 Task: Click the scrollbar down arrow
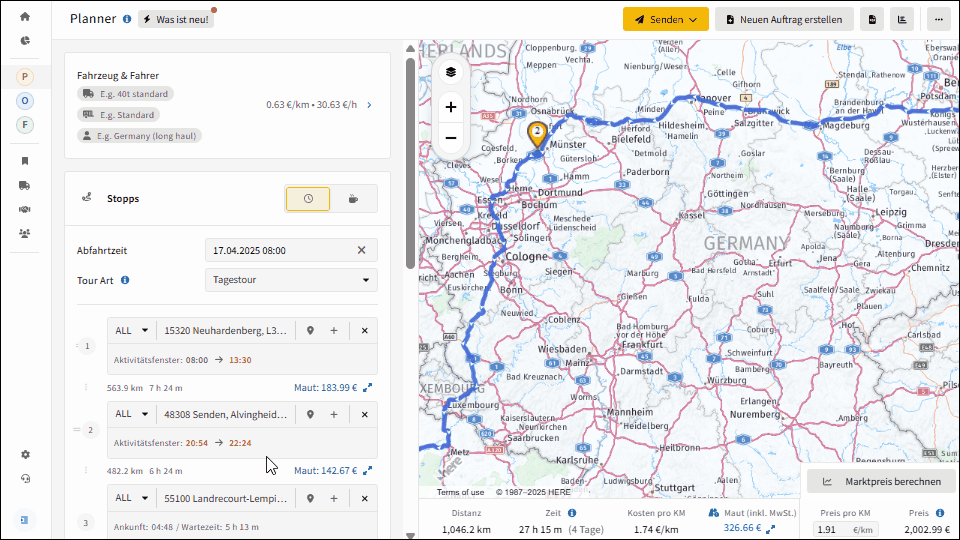[410, 535]
